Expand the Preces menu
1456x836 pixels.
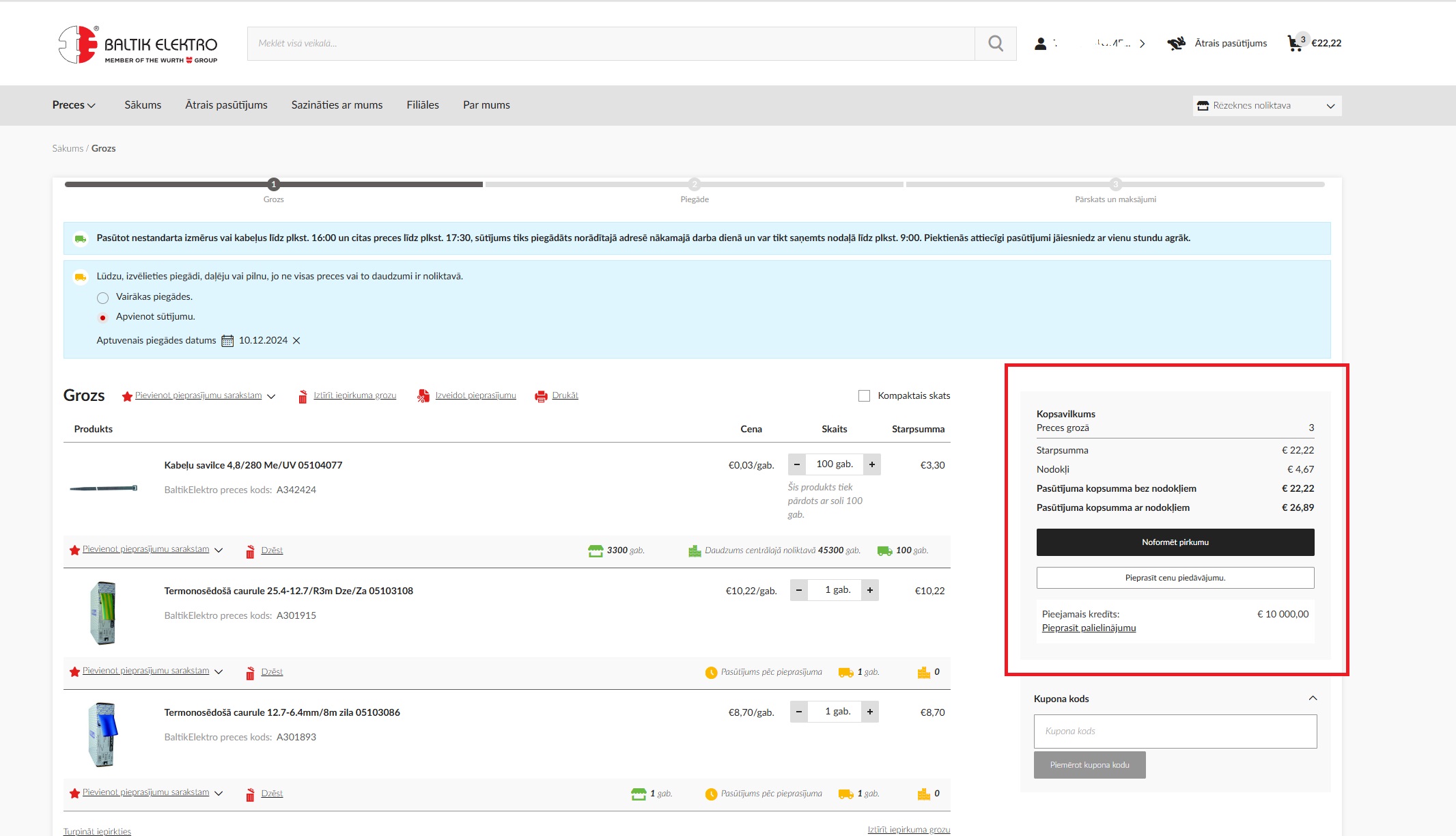[x=74, y=105]
